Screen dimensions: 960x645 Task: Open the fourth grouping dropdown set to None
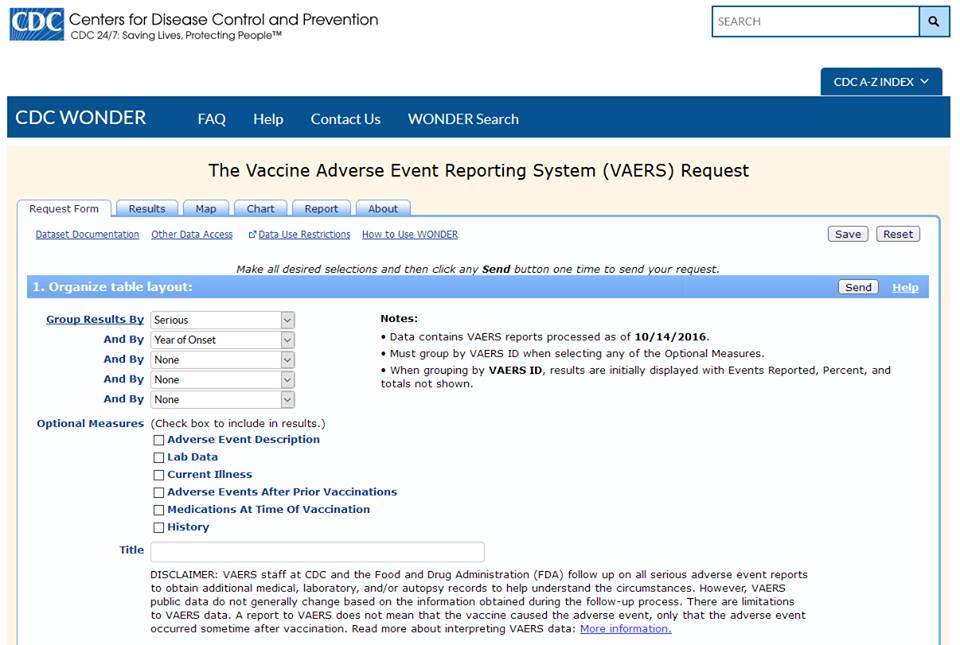(x=223, y=379)
